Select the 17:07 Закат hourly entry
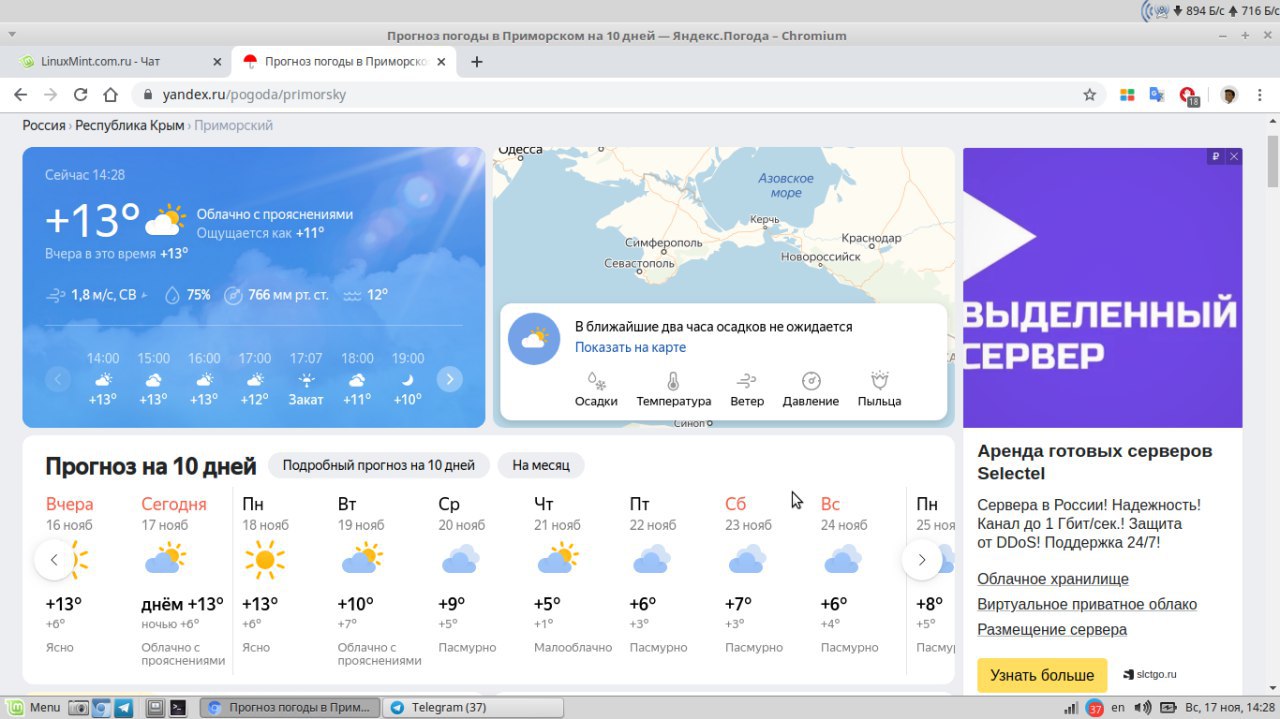Viewport: 1280px width, 719px height. pyautogui.click(x=306, y=379)
